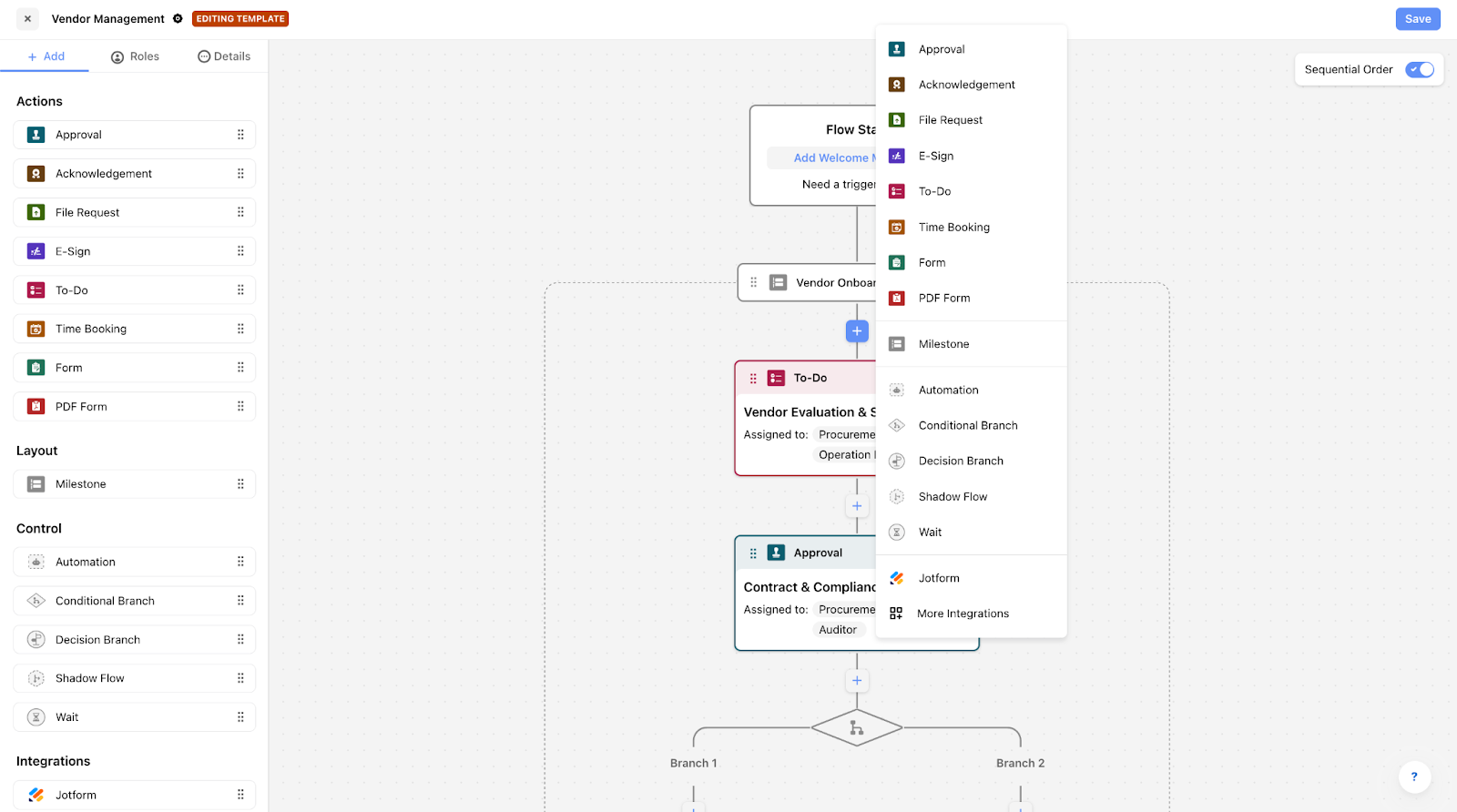Open More Integrations from the popup menu
Image resolution: width=1457 pixels, height=812 pixels.
coord(962,614)
